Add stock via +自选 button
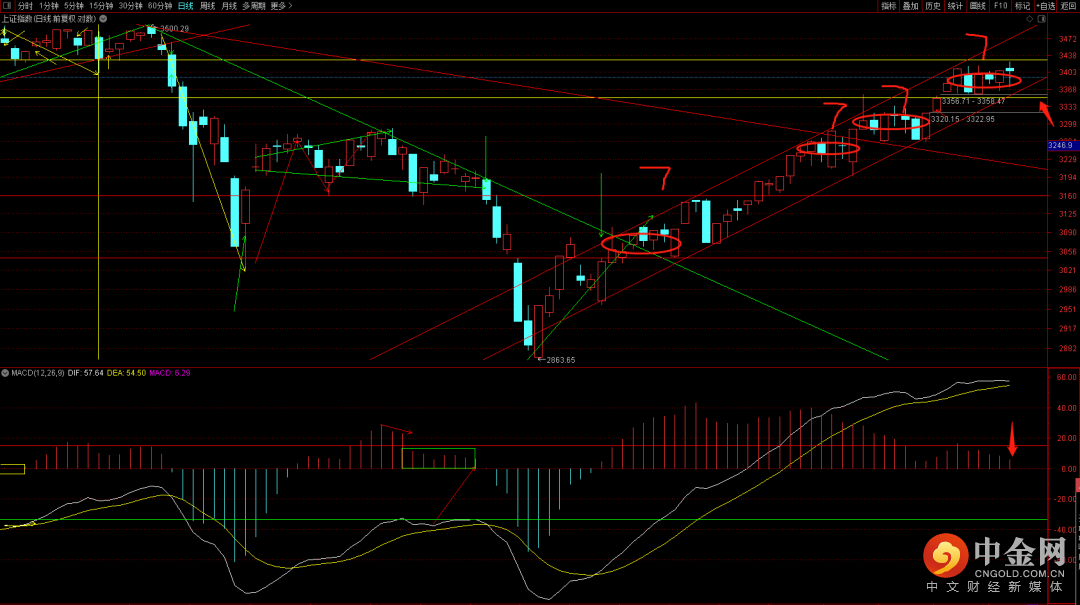Screen dimensions: 1080x605 (1045, 6)
